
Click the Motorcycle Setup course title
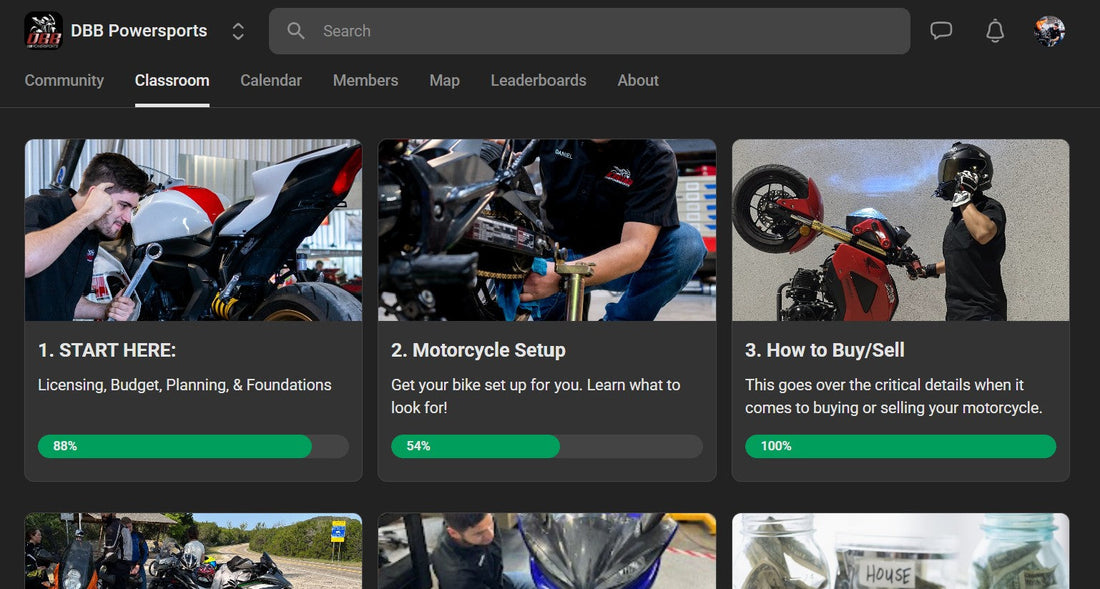[x=478, y=350]
